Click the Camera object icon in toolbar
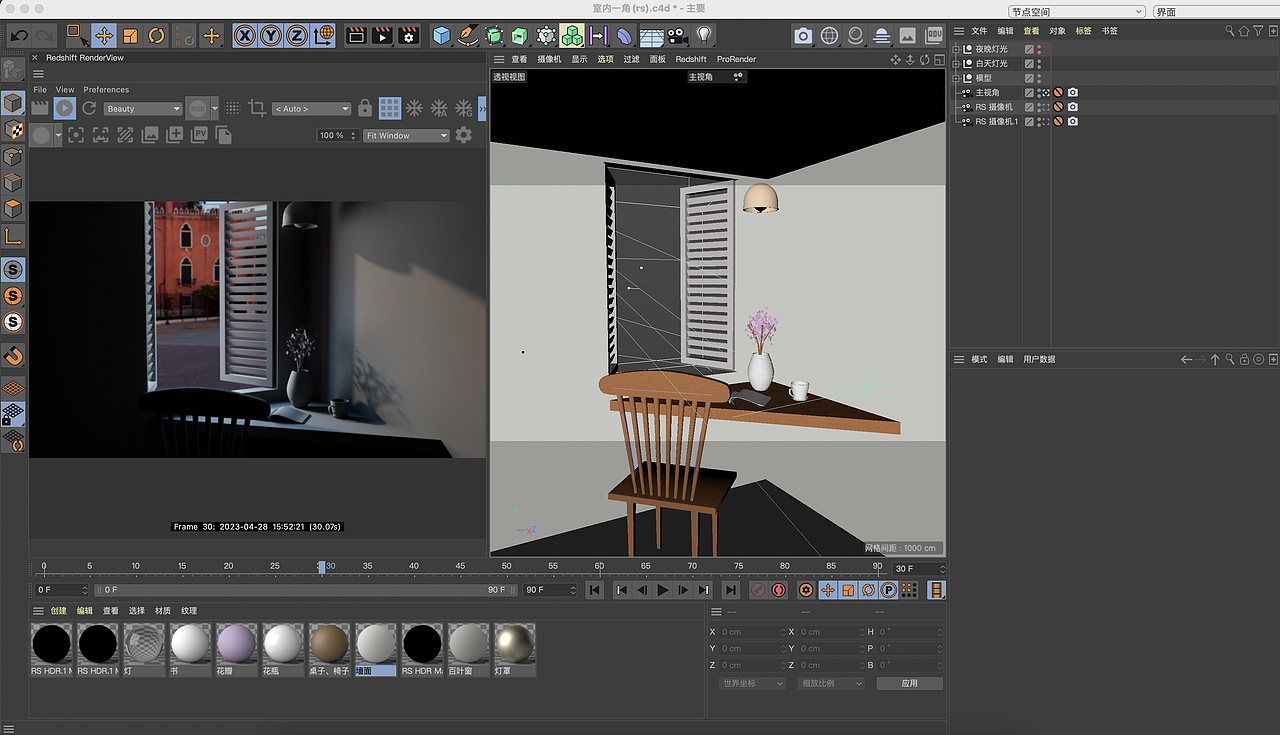This screenshot has height=735, width=1280. (x=677, y=36)
